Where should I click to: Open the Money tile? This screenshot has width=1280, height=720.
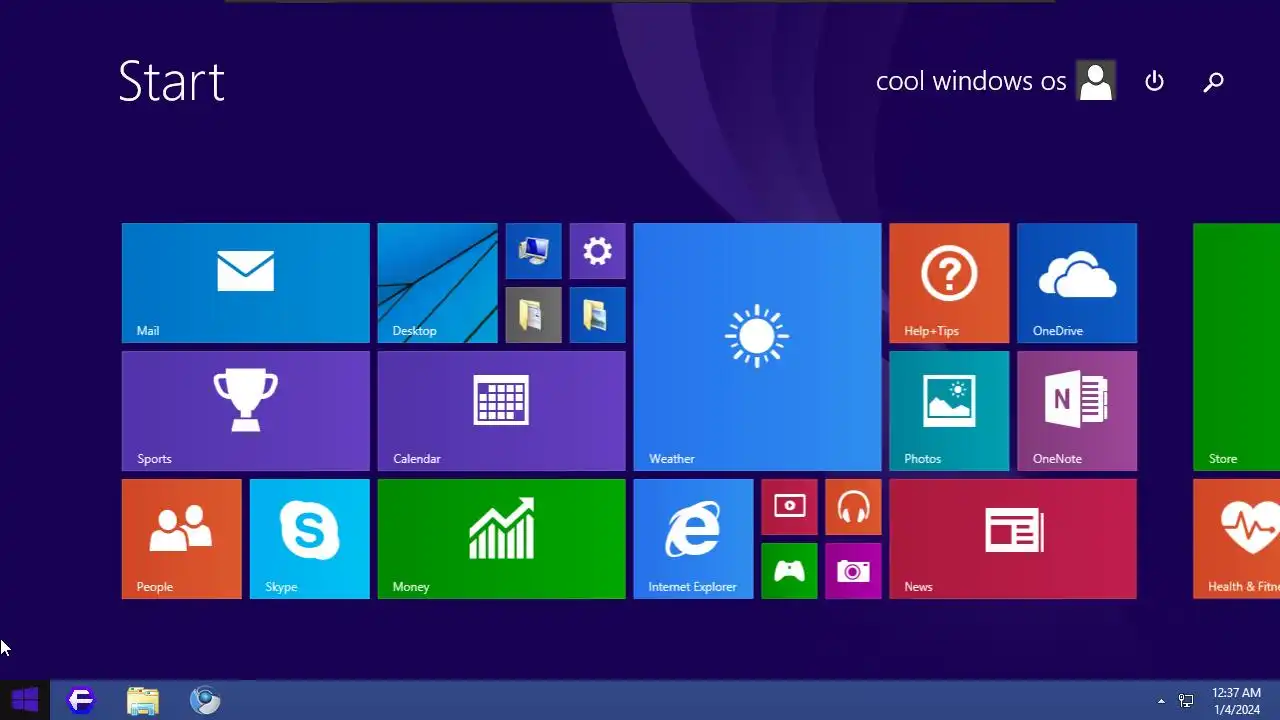click(501, 539)
